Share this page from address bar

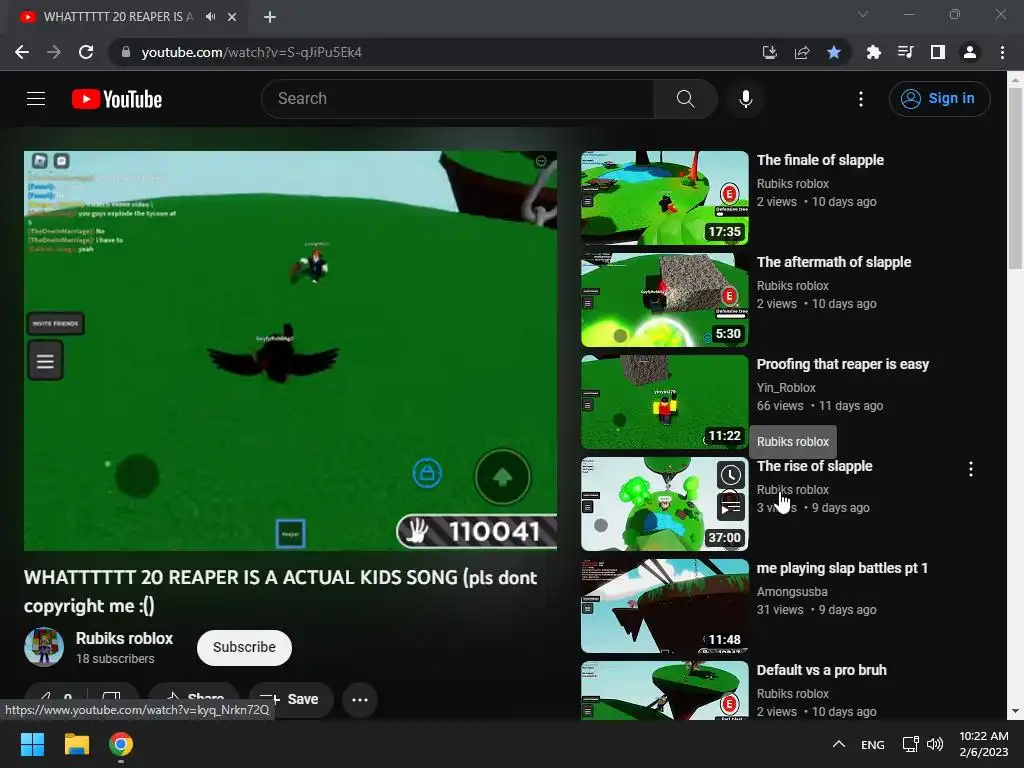coord(802,52)
